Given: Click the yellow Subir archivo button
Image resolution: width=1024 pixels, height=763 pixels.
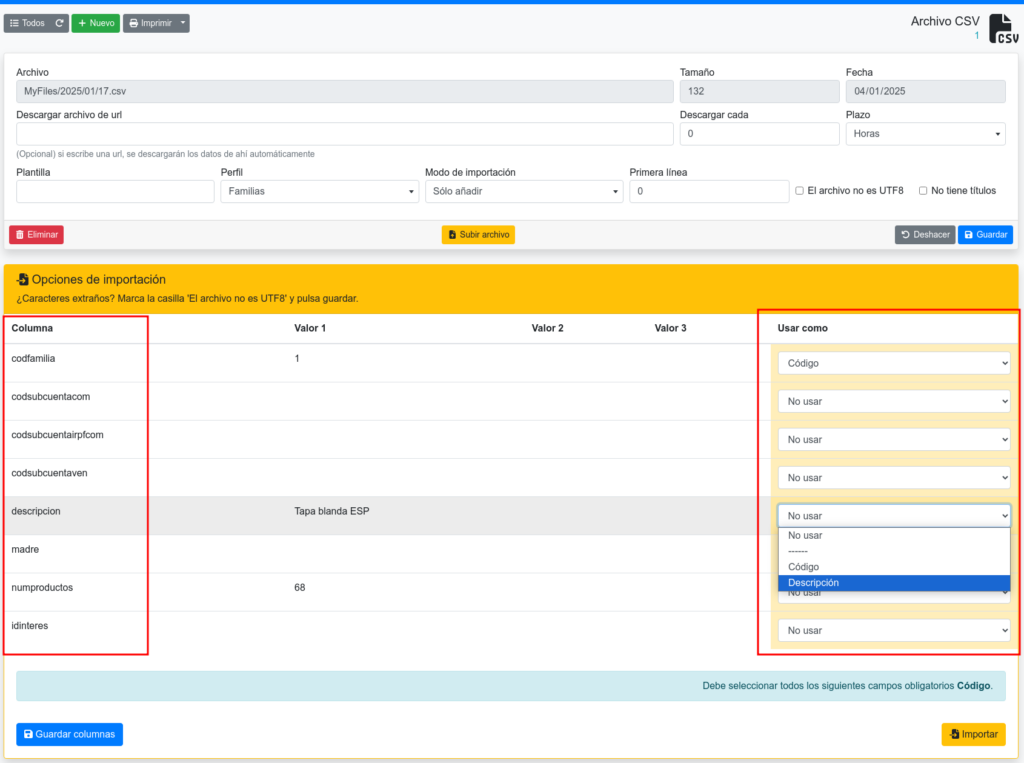Looking at the screenshot, I should click(x=478, y=234).
